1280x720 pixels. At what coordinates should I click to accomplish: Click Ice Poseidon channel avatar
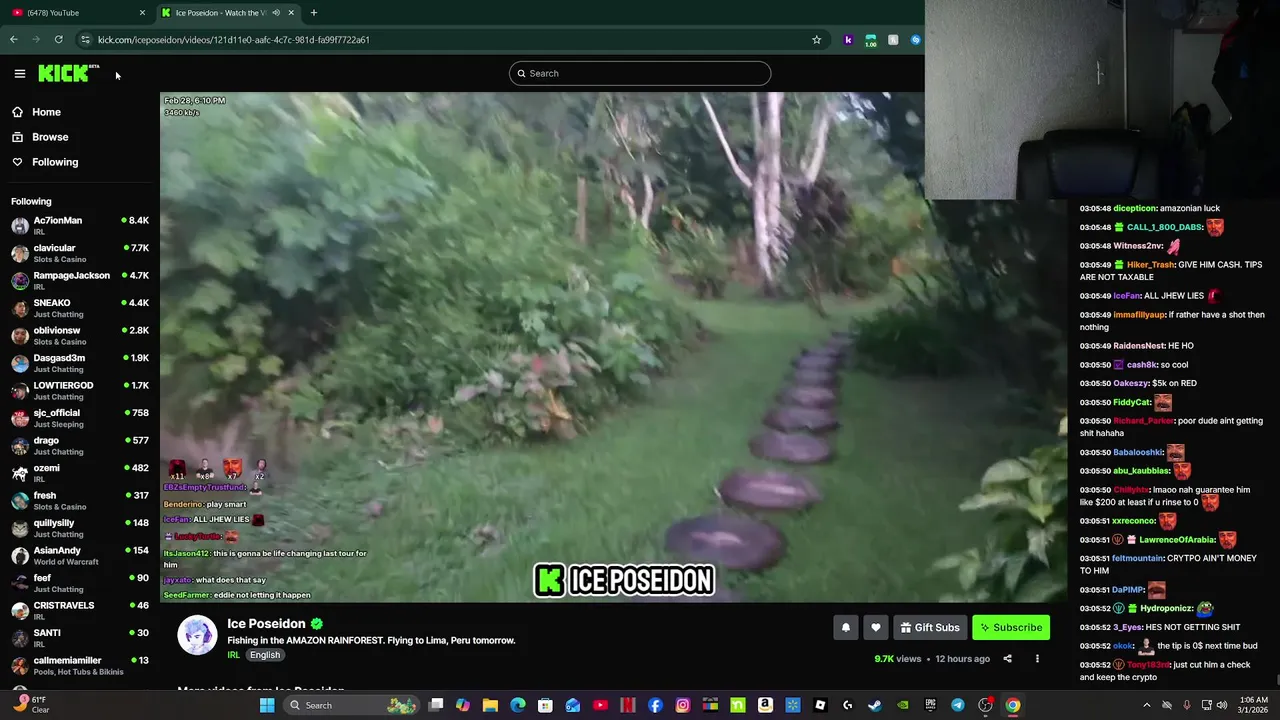coord(197,635)
